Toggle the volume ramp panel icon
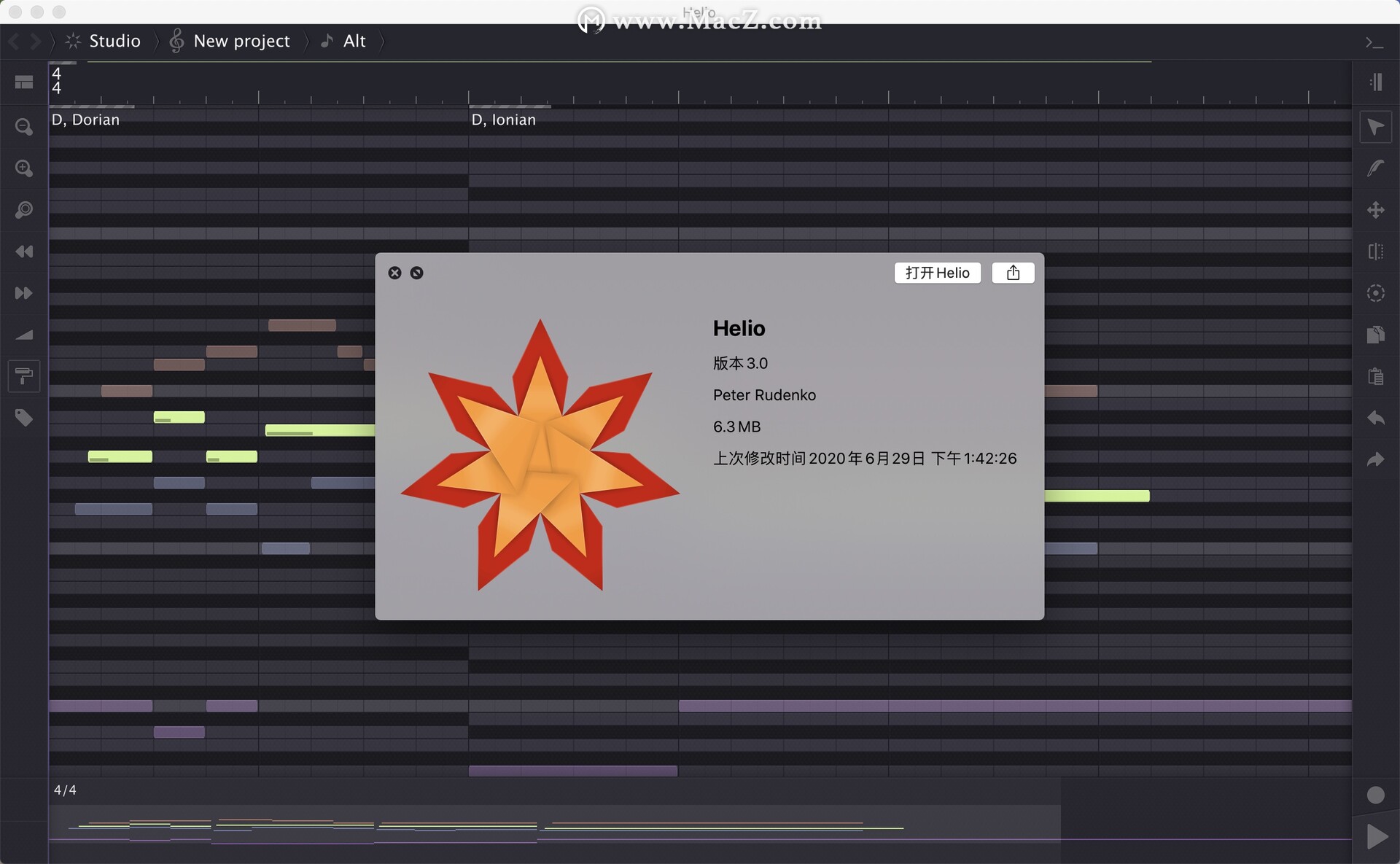The height and width of the screenshot is (864, 1400). pos(24,335)
